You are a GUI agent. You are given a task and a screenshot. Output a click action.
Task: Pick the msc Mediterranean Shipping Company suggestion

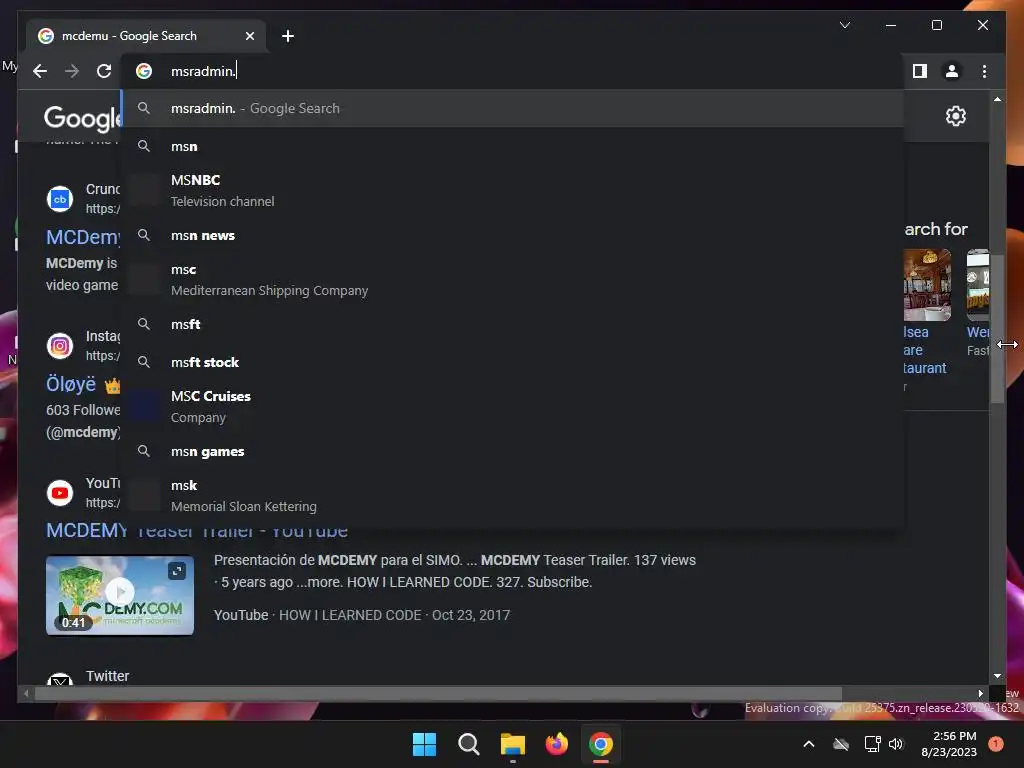coord(513,280)
